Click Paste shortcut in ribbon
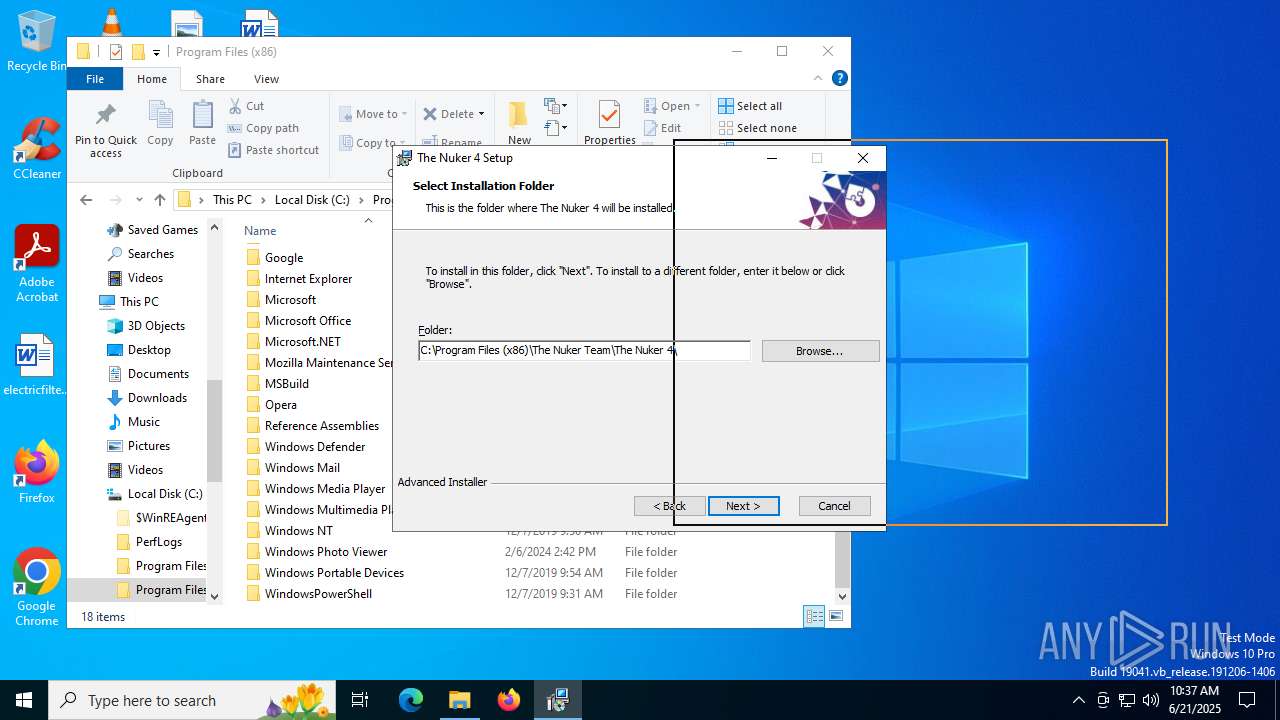Viewport: 1280px width, 720px height. click(273, 150)
